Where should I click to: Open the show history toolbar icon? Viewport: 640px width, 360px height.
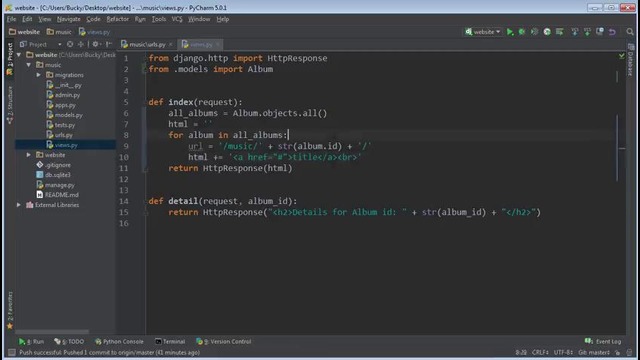point(600,32)
